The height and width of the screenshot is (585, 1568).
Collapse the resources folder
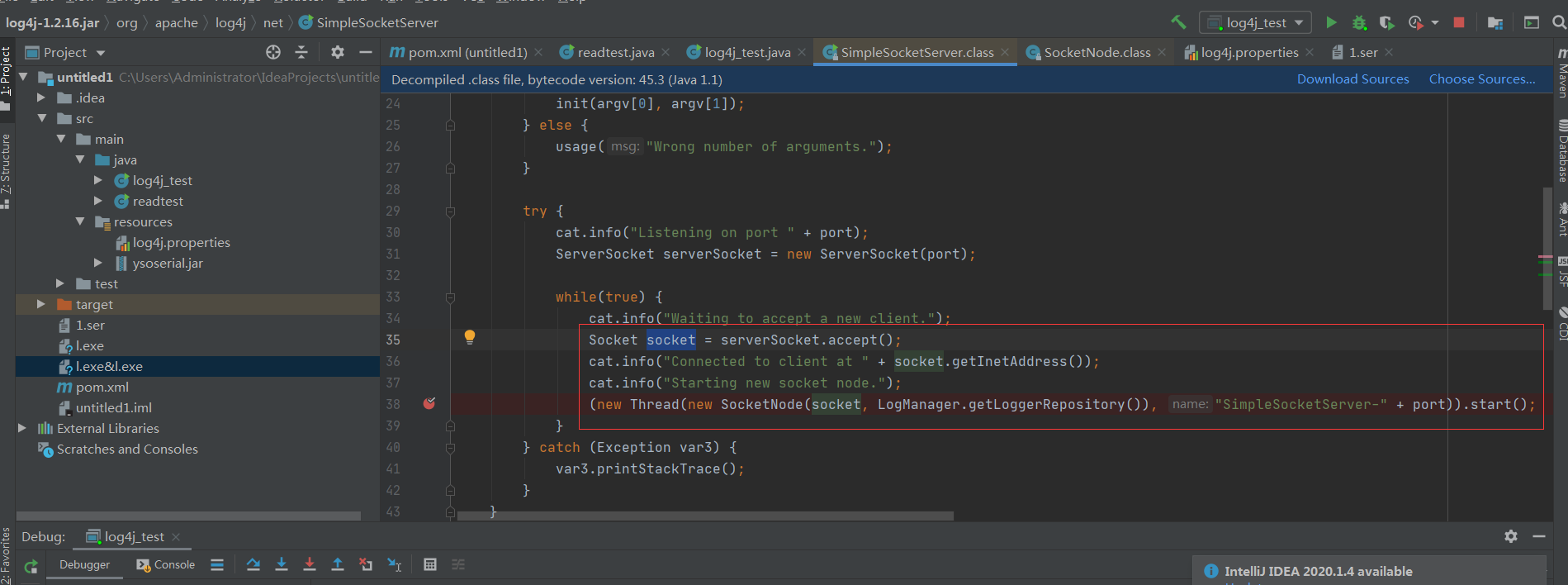click(80, 221)
